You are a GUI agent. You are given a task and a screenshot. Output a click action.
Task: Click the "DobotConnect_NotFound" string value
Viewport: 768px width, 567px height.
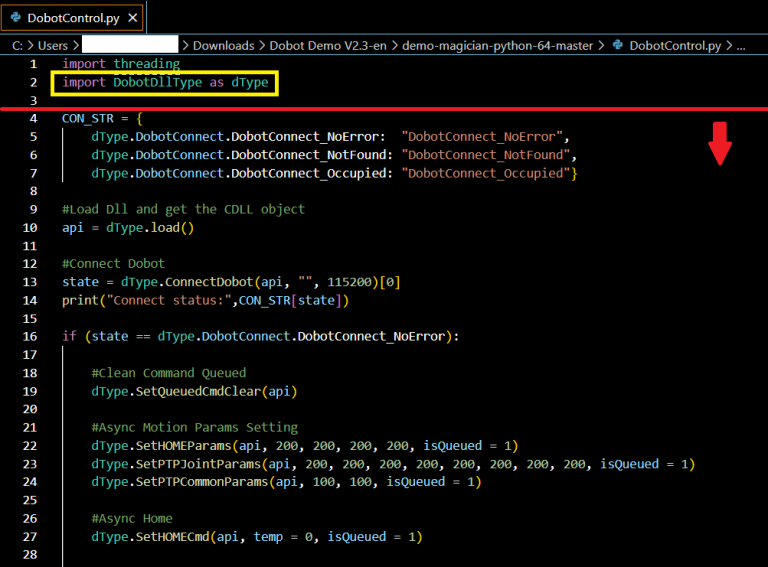[486, 155]
